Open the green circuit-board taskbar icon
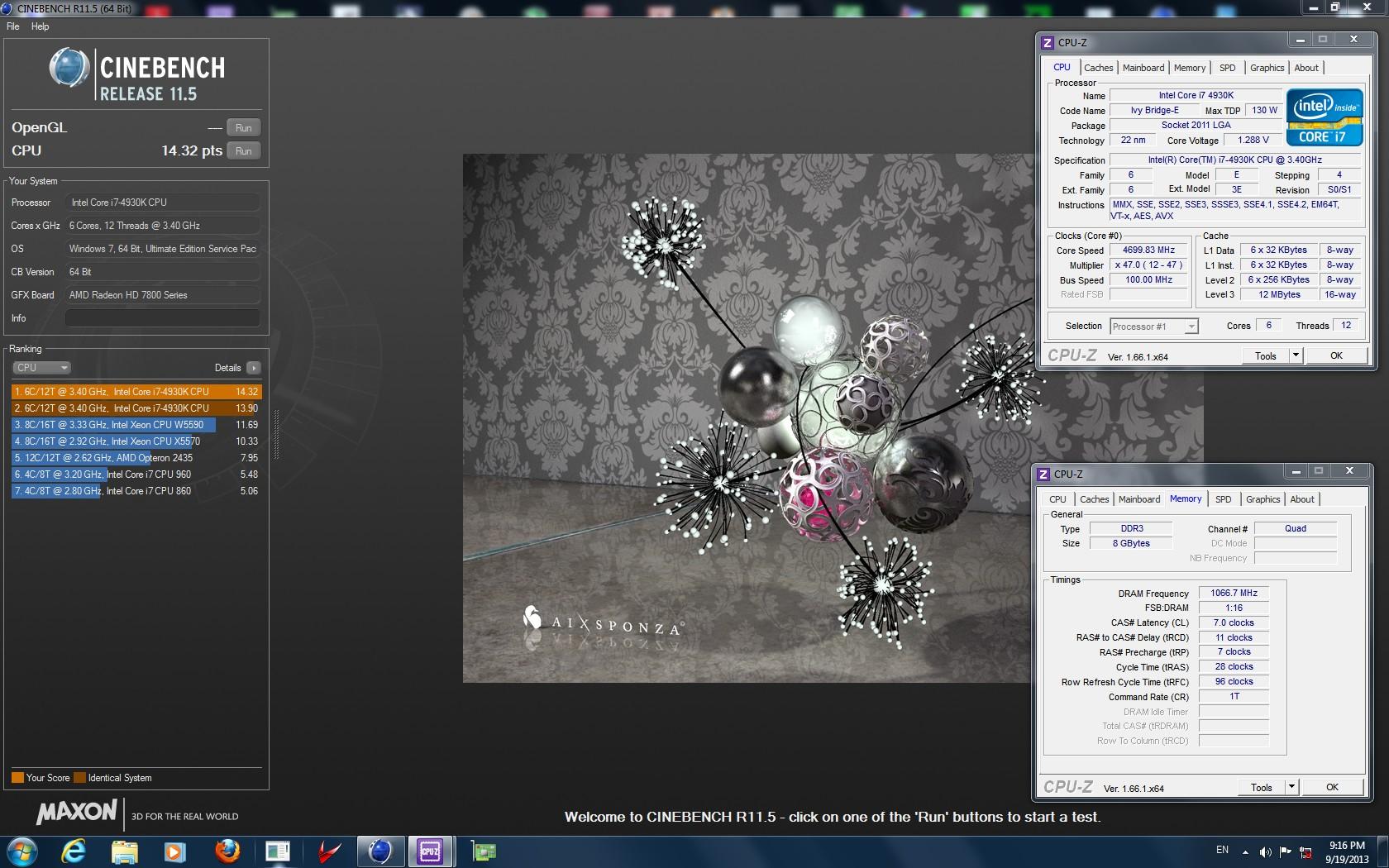This screenshot has height=868, width=1389. click(x=484, y=851)
